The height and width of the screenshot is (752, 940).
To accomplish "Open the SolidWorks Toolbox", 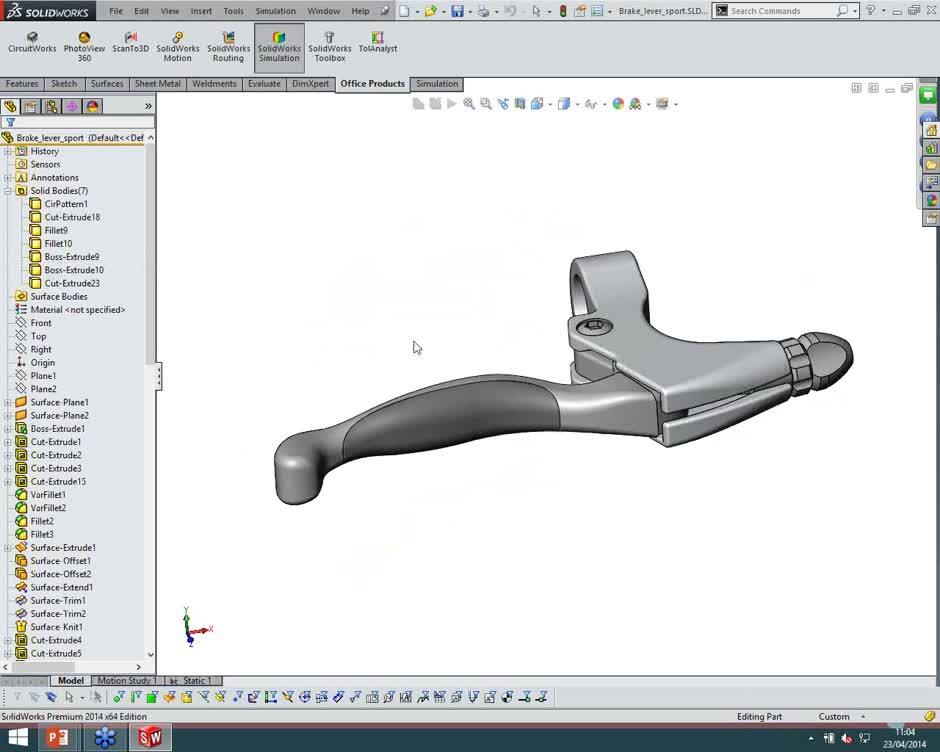I will (x=330, y=42).
